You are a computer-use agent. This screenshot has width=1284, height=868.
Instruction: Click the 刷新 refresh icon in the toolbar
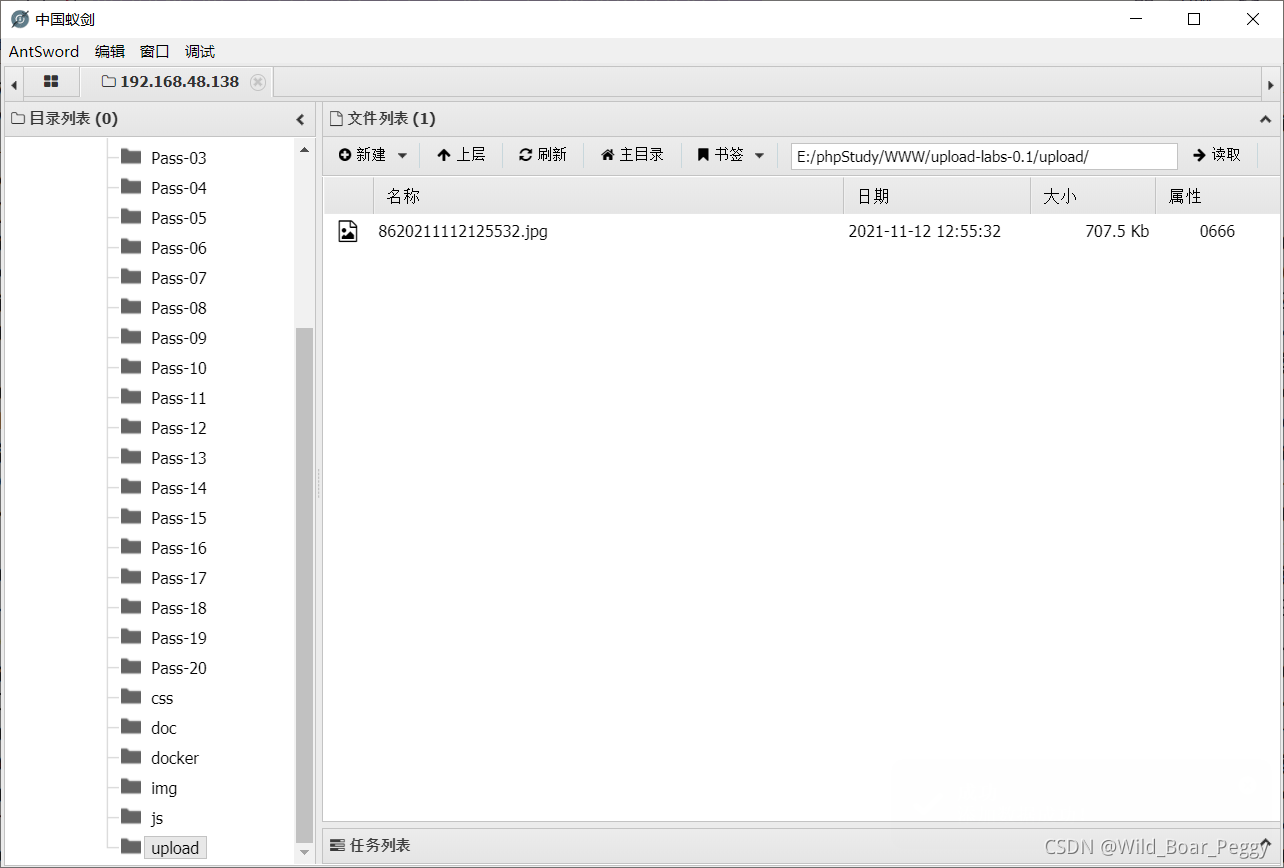[x=524, y=154]
